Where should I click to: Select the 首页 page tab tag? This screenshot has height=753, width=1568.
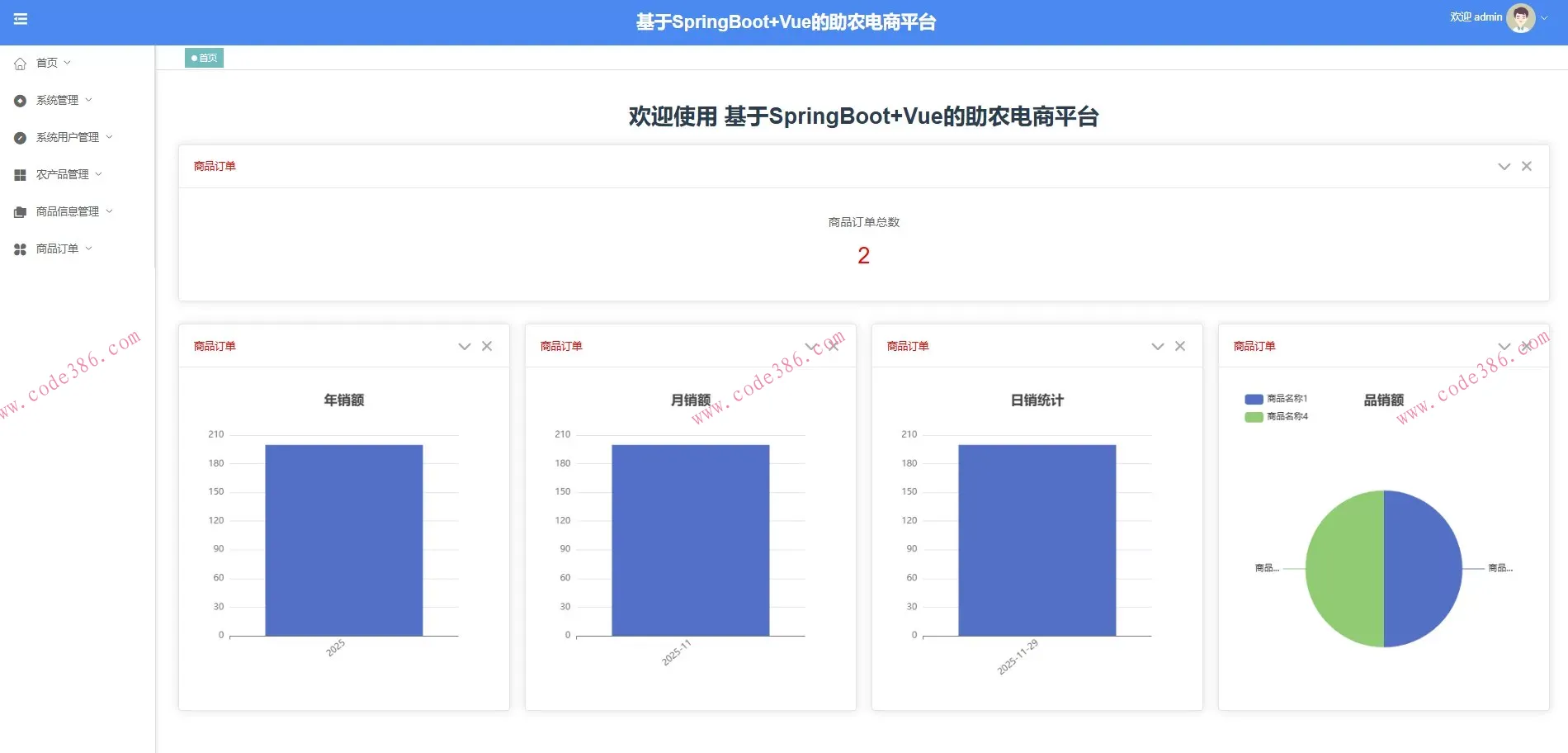point(204,58)
